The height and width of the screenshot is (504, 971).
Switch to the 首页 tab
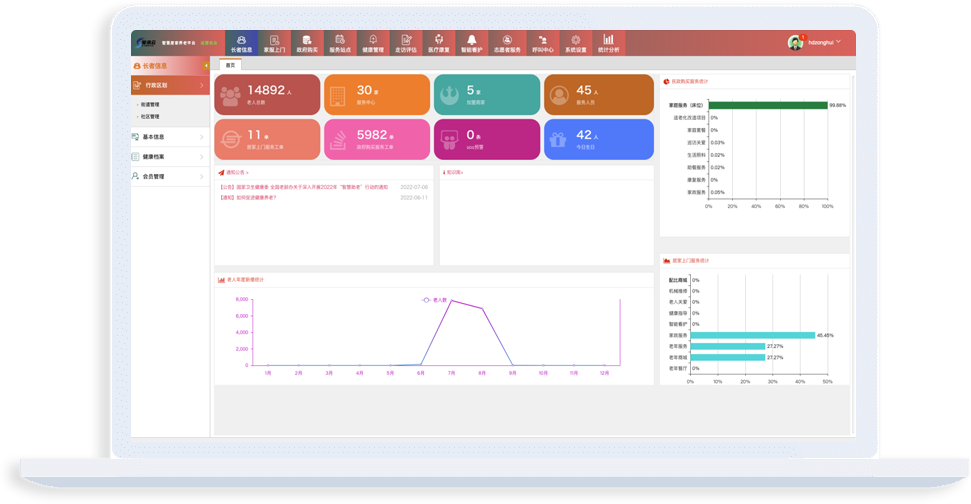pyautogui.click(x=230, y=65)
